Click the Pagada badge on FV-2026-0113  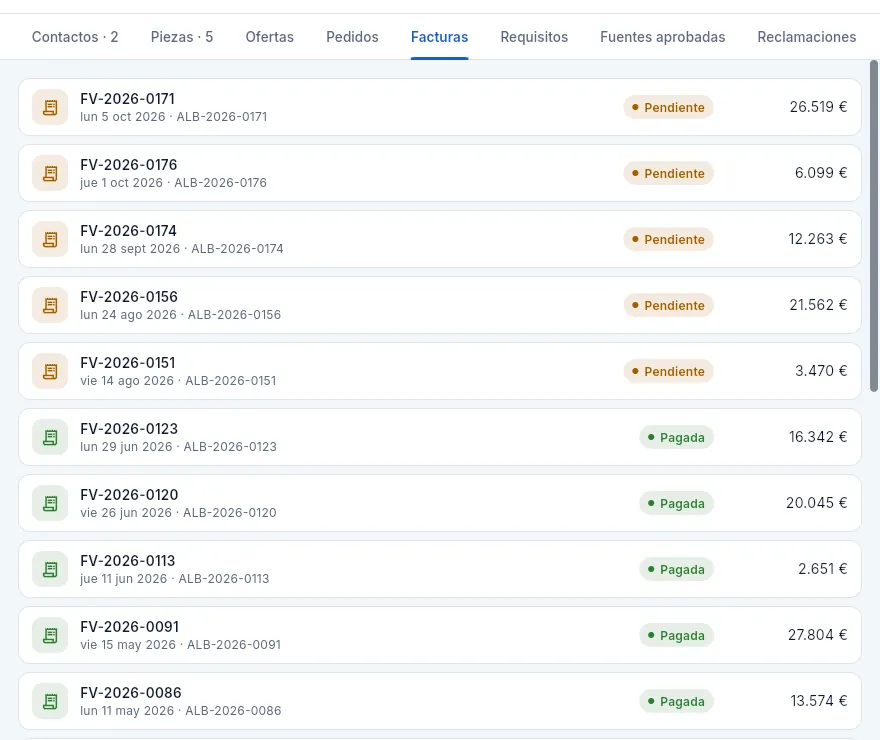click(x=676, y=569)
